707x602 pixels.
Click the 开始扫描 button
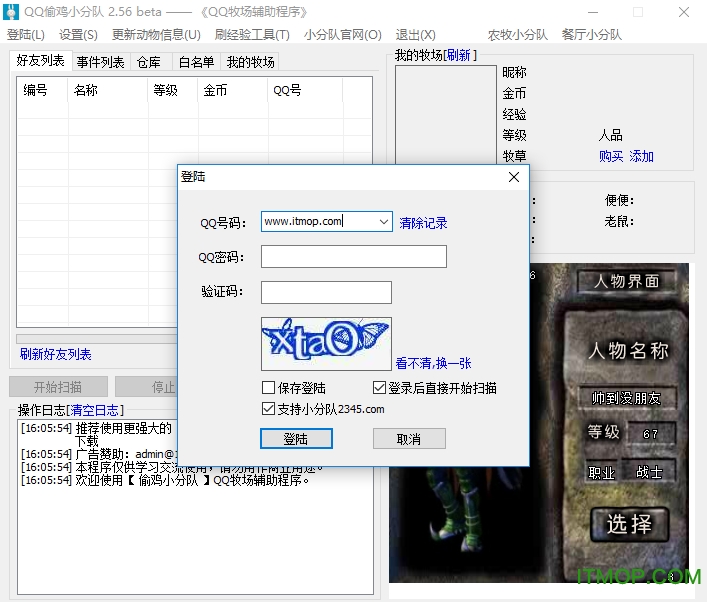[x=58, y=386]
